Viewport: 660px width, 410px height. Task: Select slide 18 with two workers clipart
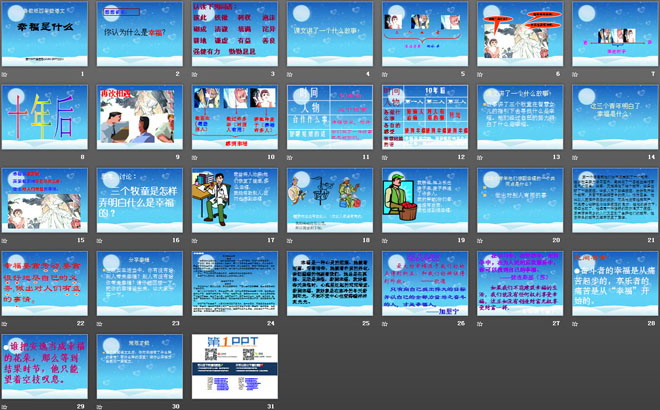pos(330,200)
